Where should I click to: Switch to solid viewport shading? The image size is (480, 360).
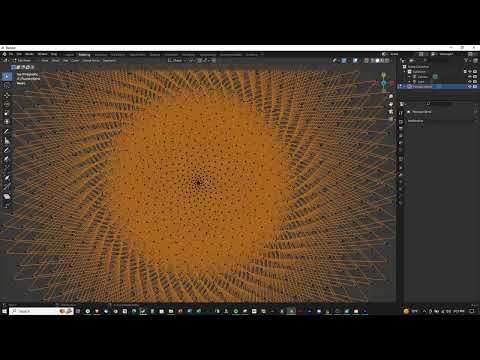pos(378,61)
